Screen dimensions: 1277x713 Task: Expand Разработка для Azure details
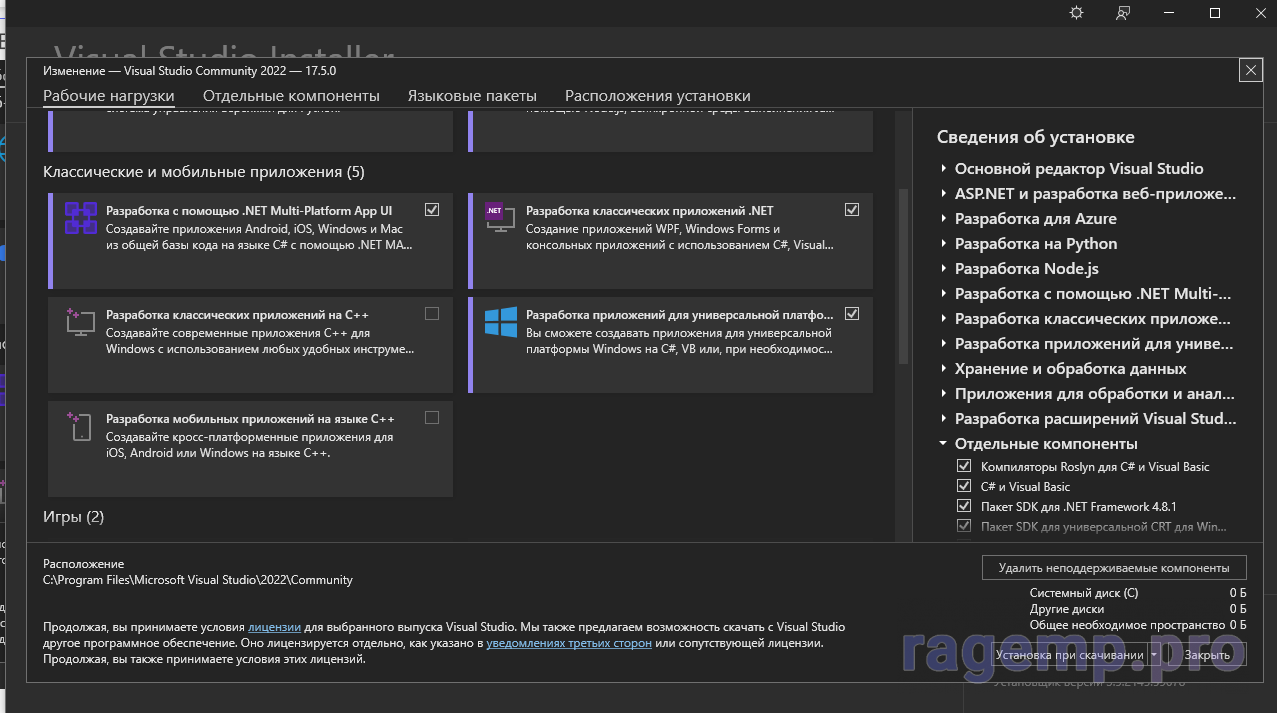pyautogui.click(x=943, y=219)
